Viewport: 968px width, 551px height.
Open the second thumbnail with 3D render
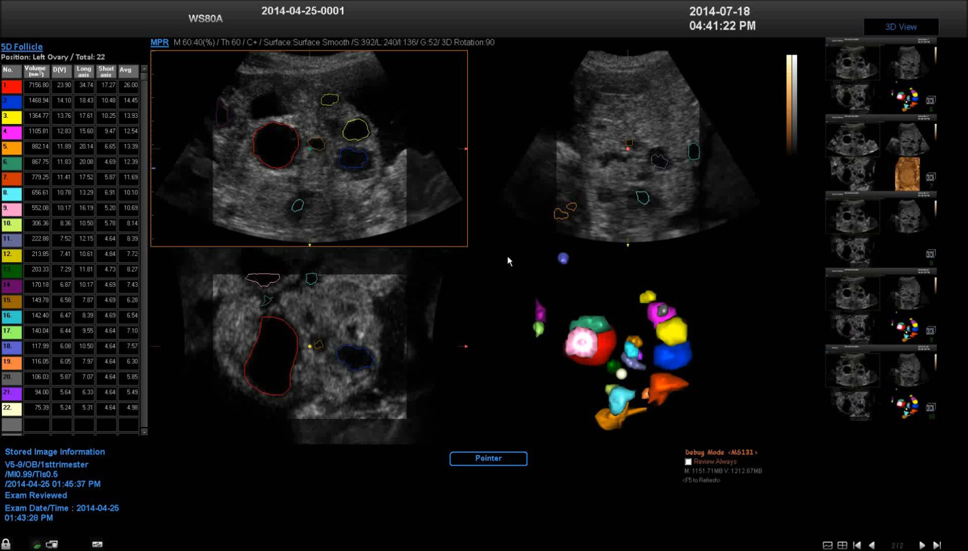click(880, 152)
